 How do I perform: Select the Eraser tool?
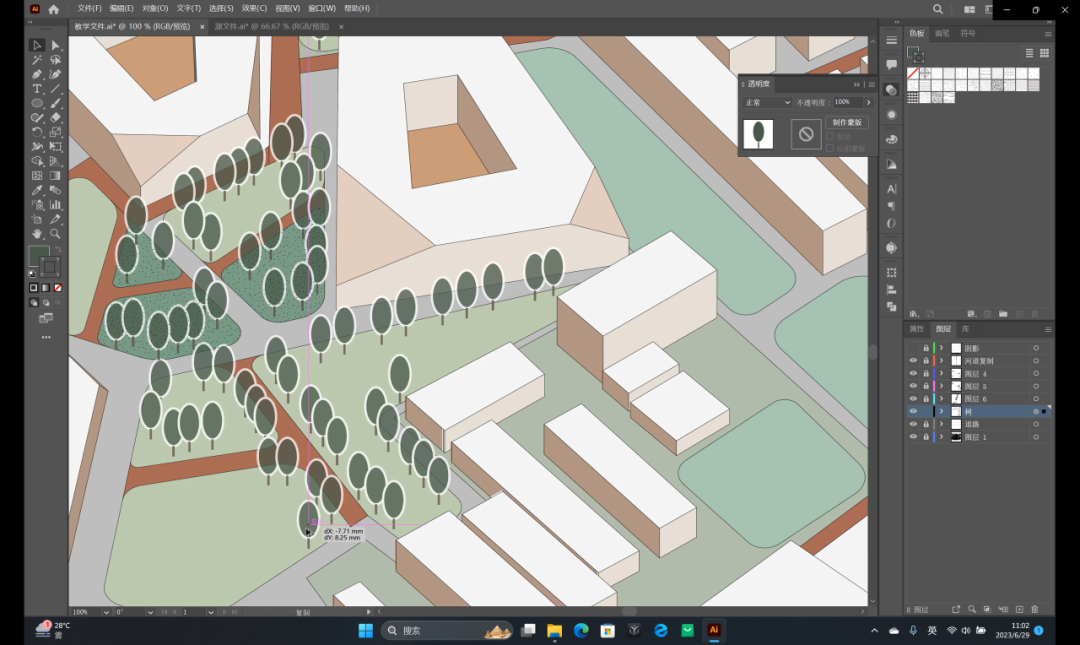pos(55,118)
